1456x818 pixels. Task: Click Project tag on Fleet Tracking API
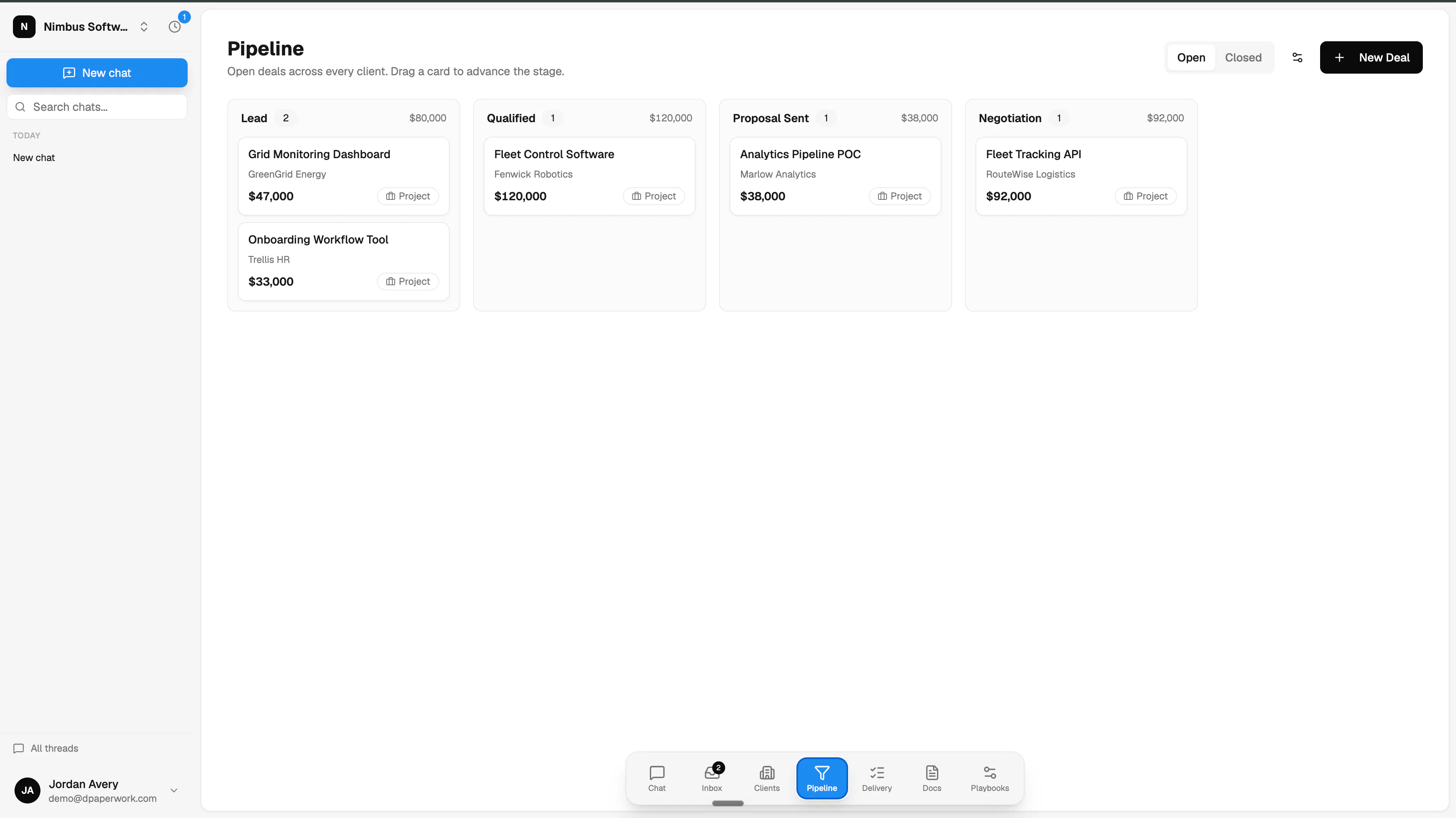click(1146, 196)
